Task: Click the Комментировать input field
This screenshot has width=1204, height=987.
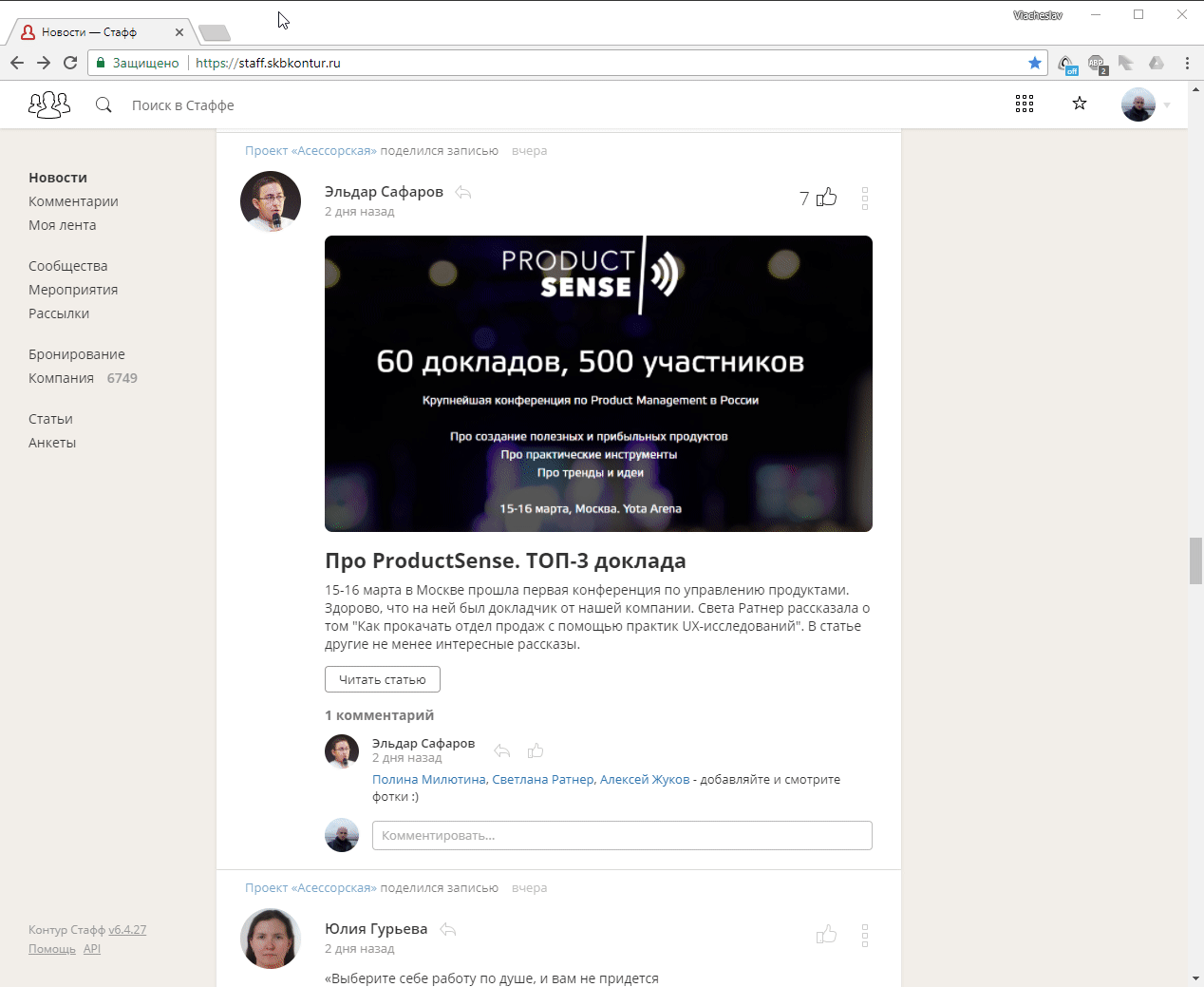Action: (622, 836)
